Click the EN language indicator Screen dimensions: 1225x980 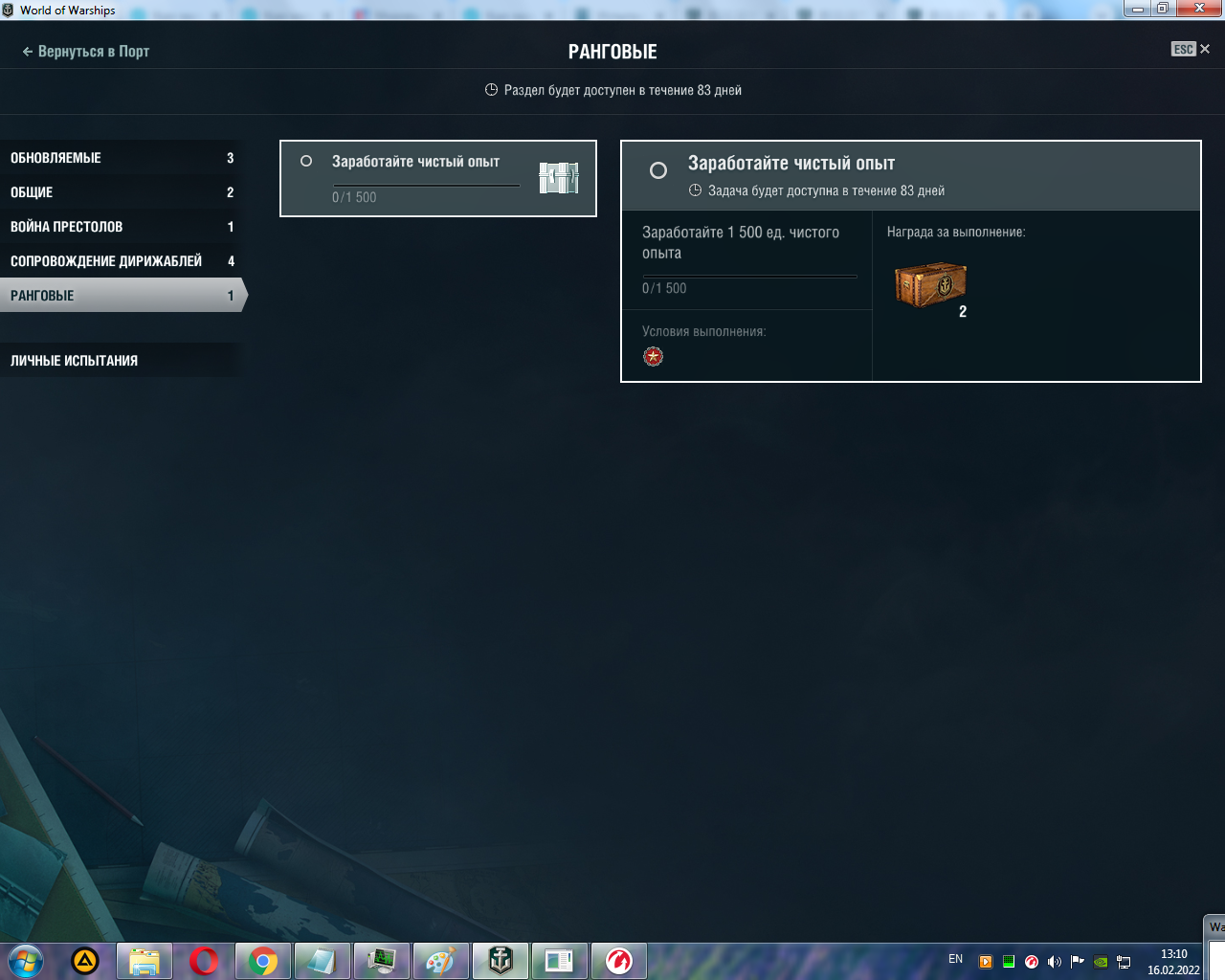955,959
